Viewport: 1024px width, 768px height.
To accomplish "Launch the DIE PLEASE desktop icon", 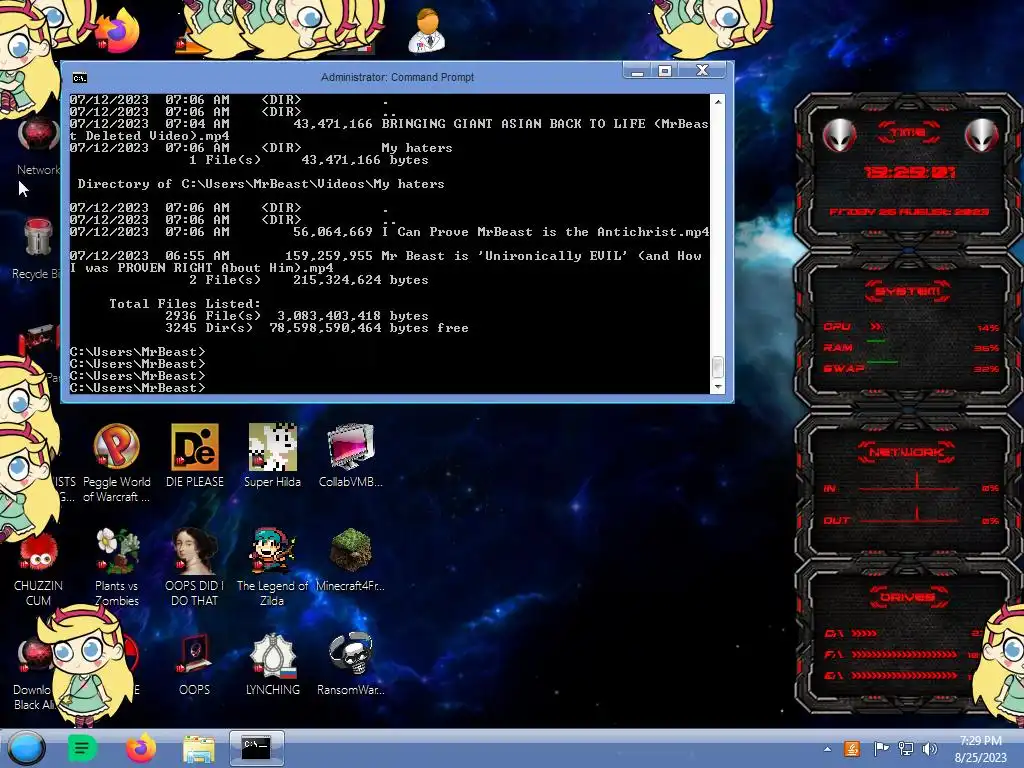I will (195, 455).
